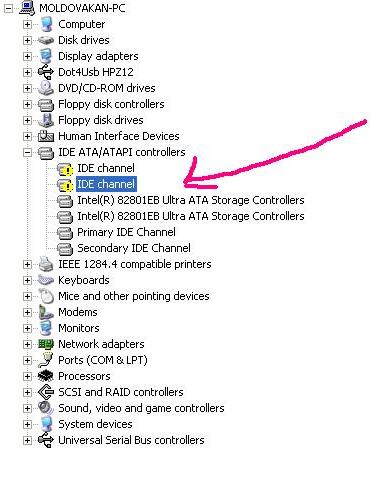Click the SCSI and RAID controllers icon
The image size is (379, 494).
pos(46,392)
